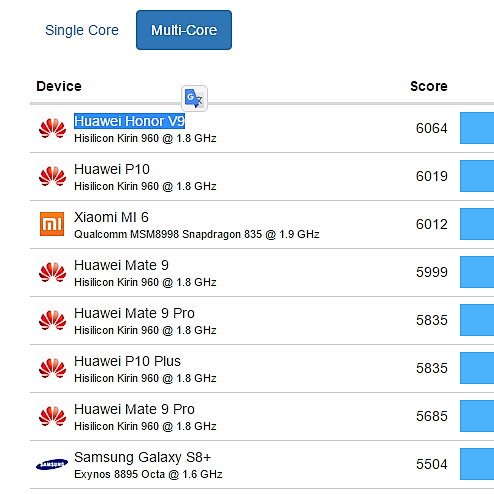Select the score 5999
Image resolution: width=494 pixels, height=494 pixels.
(432, 272)
